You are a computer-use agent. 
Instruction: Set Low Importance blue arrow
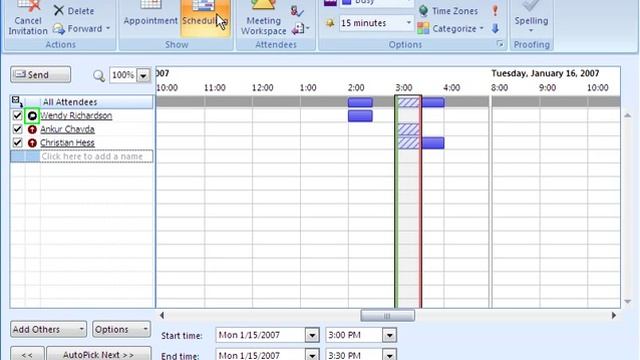495,28
